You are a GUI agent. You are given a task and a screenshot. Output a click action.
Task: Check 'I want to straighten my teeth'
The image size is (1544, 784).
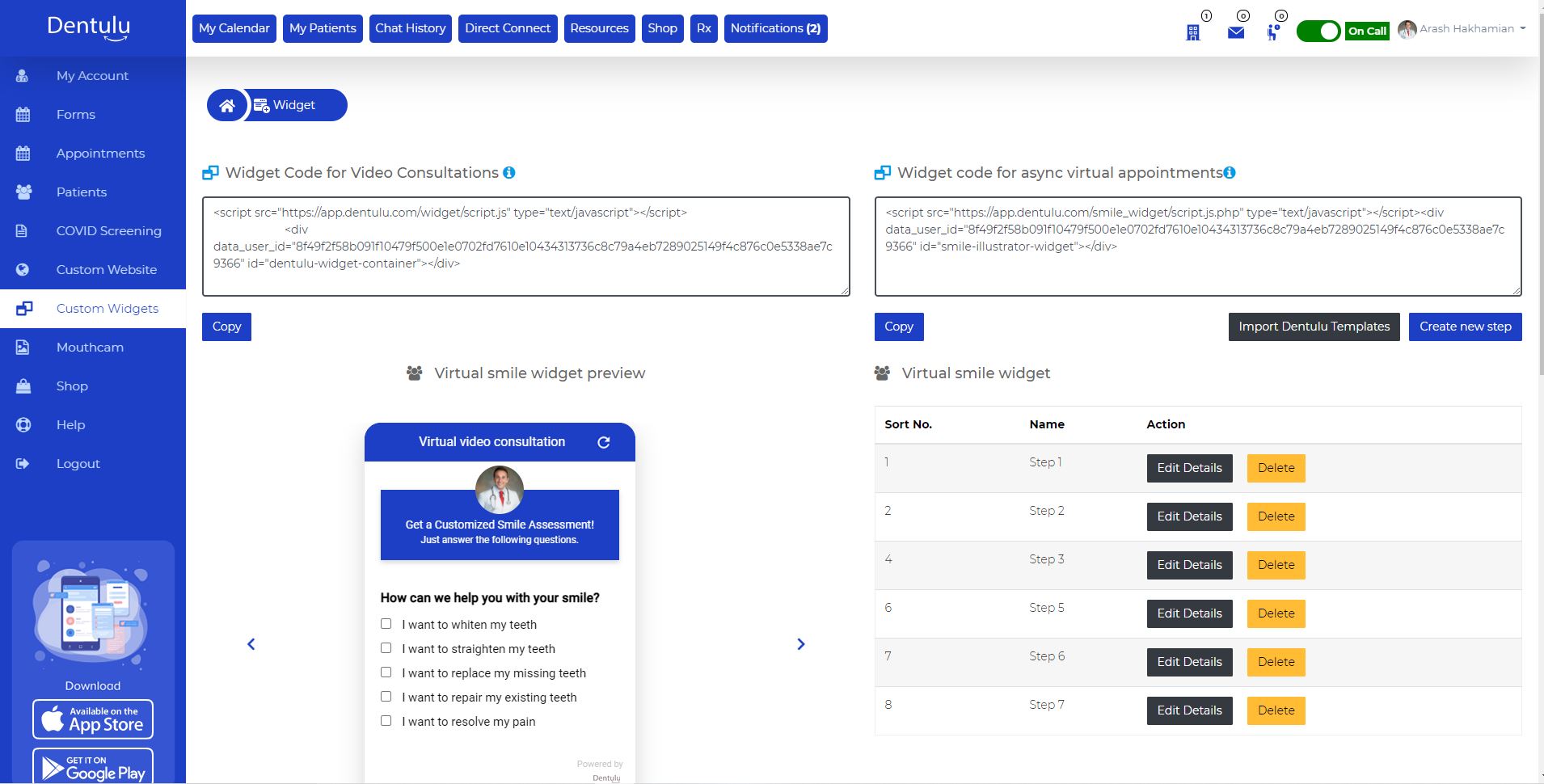(x=386, y=648)
